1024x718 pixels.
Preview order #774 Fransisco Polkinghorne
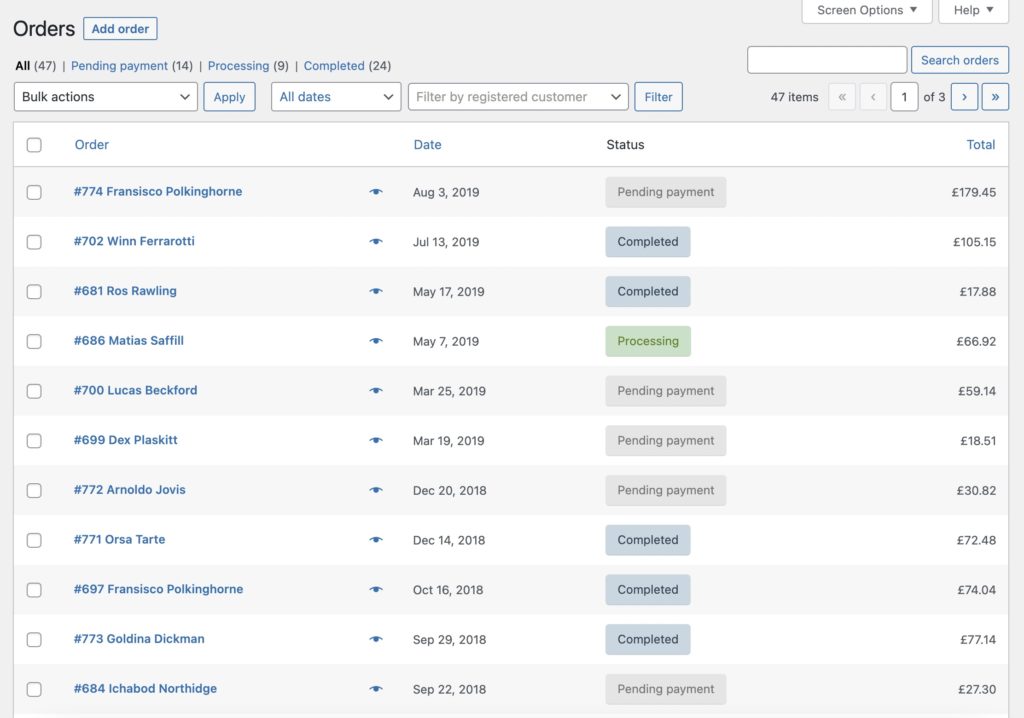point(375,192)
